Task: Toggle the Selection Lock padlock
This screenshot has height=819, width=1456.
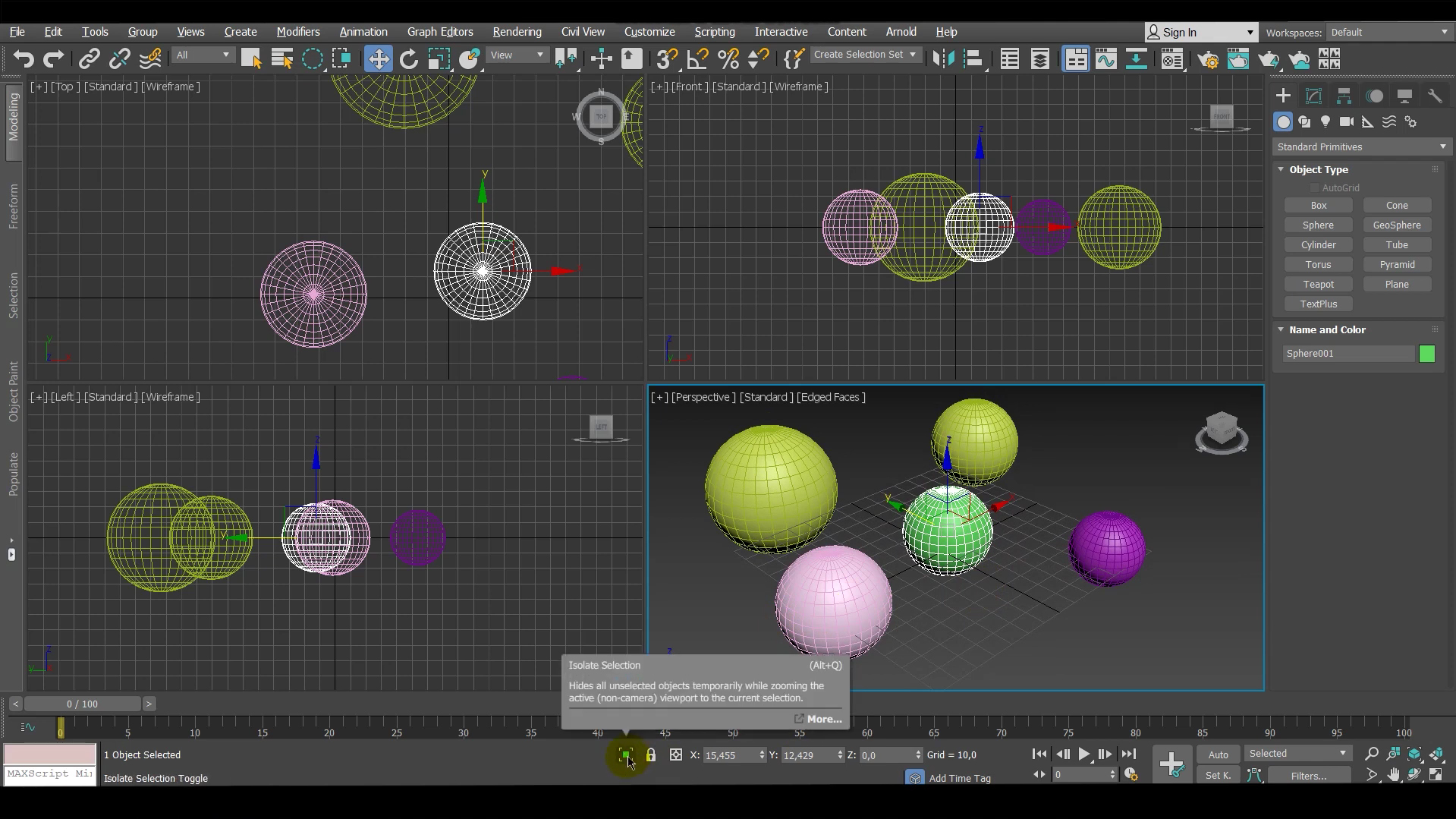Action: click(651, 755)
